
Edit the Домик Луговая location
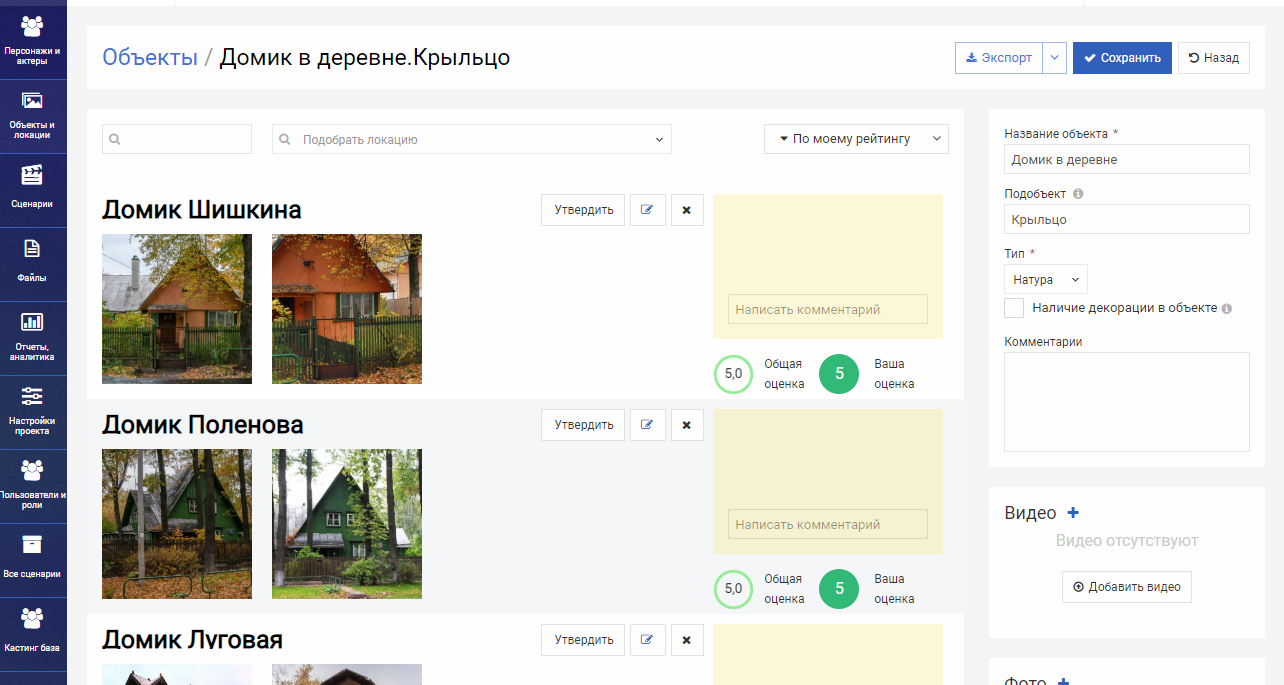648,640
